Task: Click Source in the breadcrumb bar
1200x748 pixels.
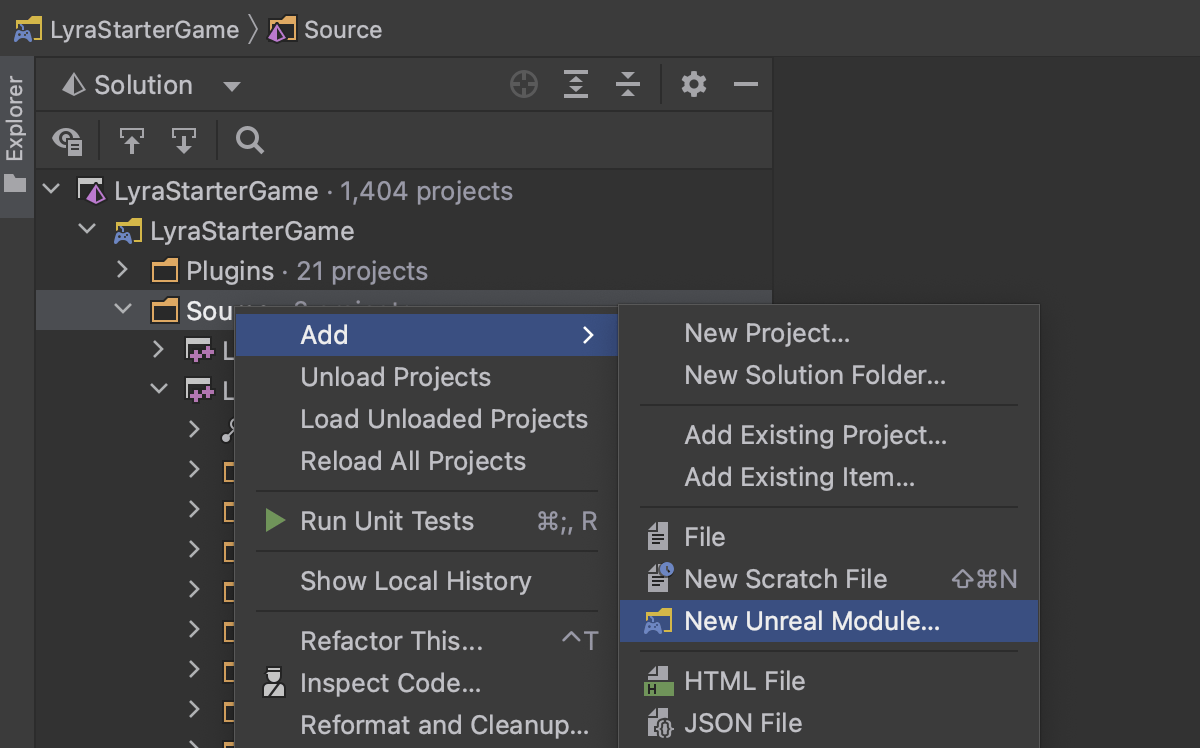Action: coord(342,30)
